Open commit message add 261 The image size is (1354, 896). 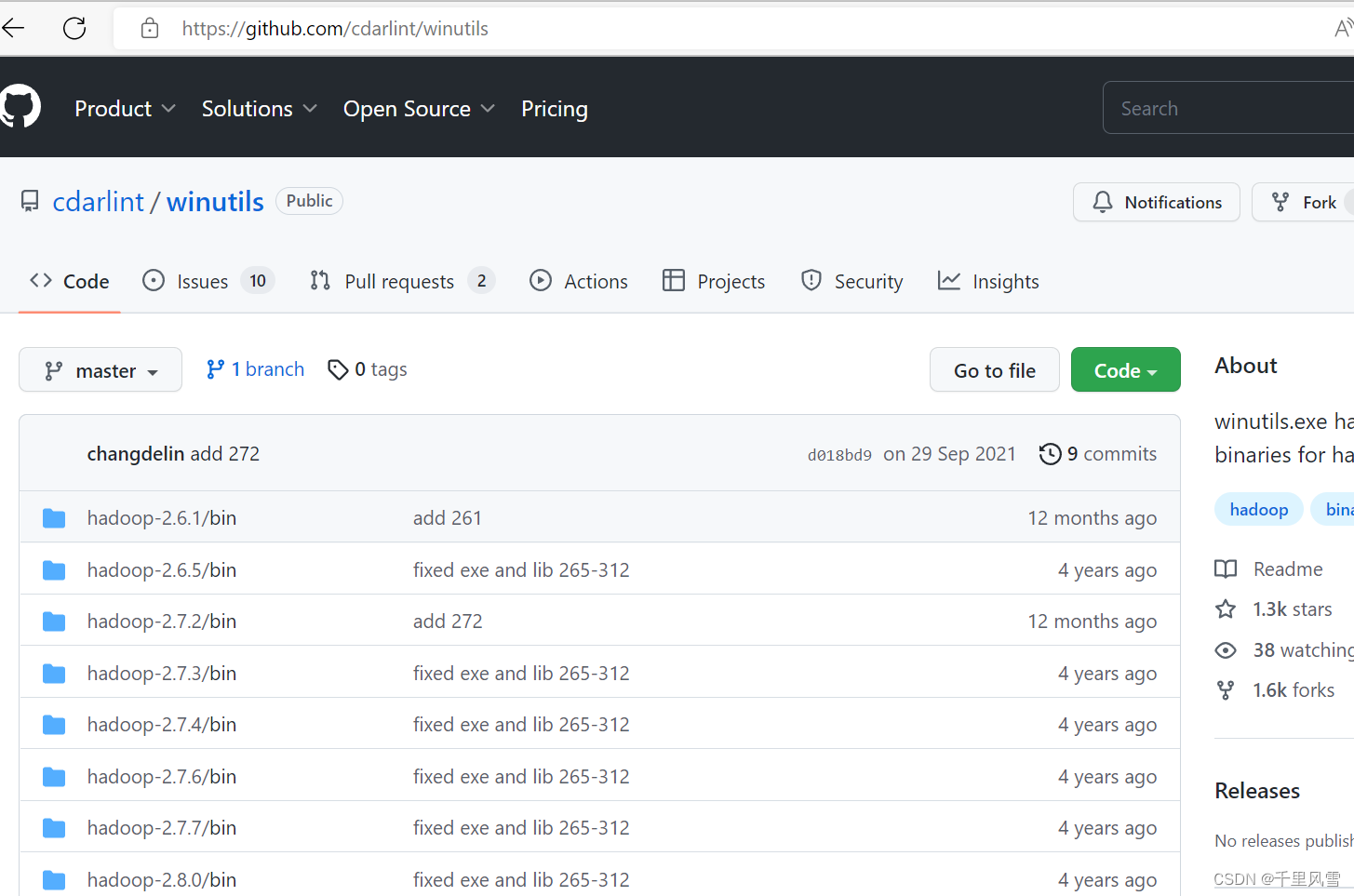(x=448, y=518)
